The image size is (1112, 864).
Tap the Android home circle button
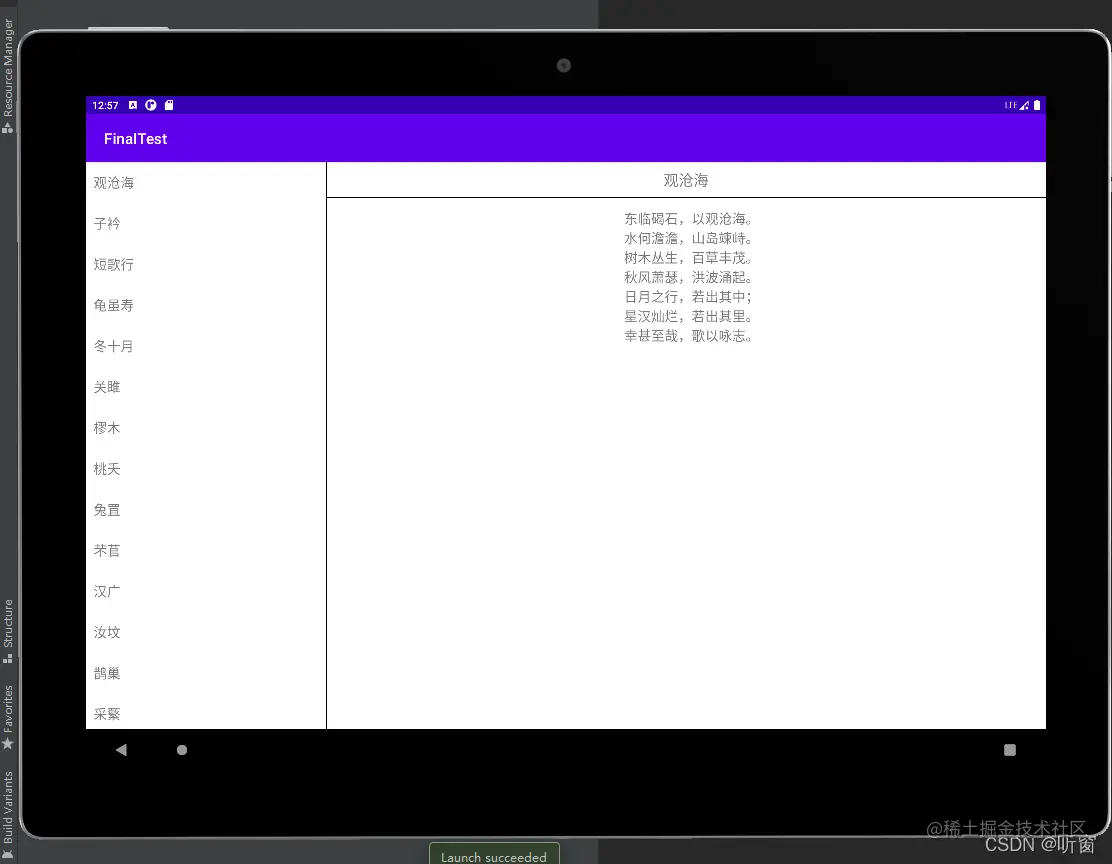click(182, 750)
